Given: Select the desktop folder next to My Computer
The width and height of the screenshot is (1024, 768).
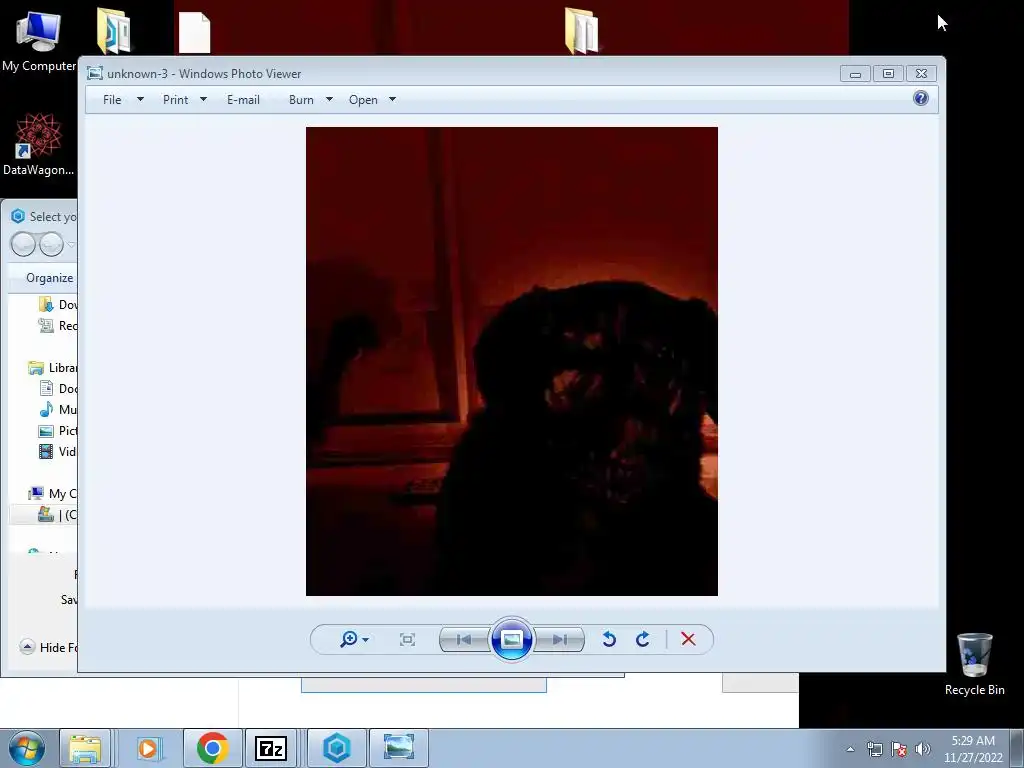Looking at the screenshot, I should coord(114,31).
